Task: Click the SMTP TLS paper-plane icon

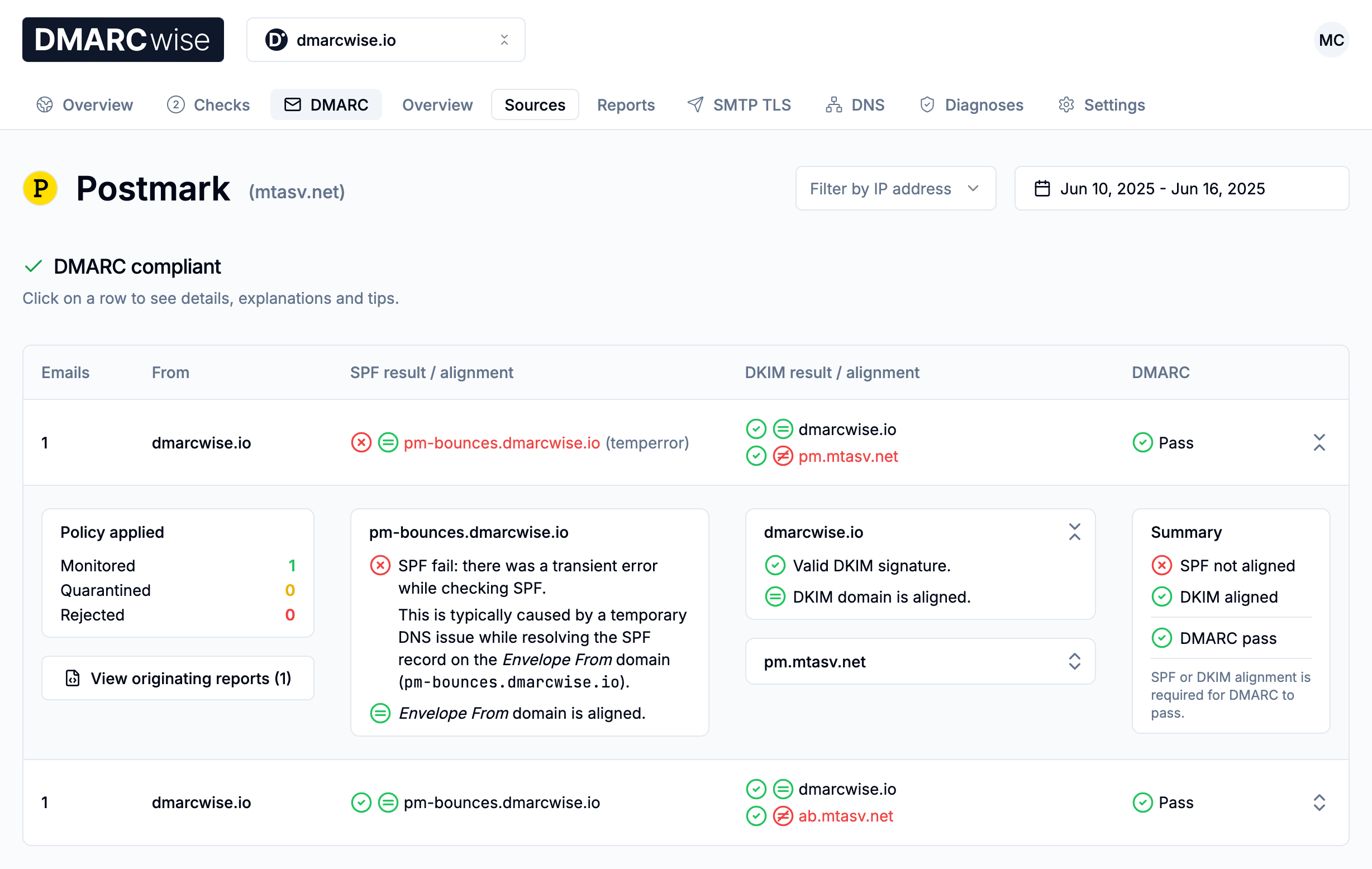Action: (x=695, y=105)
